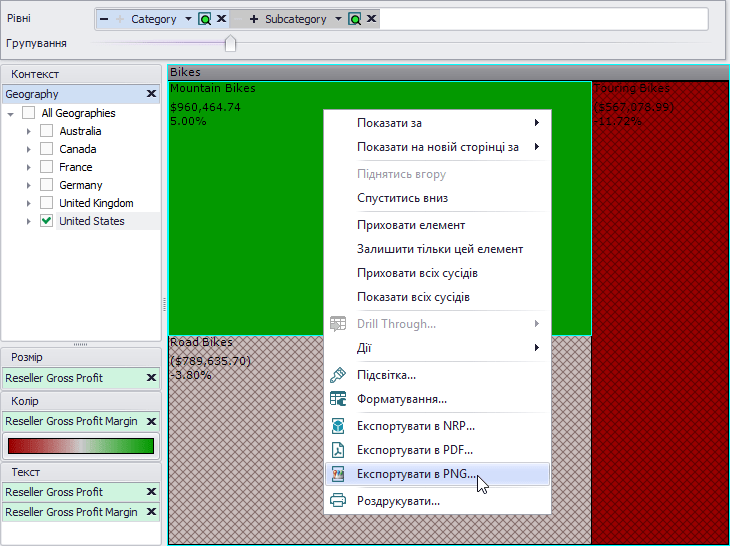
Task: Expand the Australia tree node
Action: pyautogui.click(x=28, y=132)
